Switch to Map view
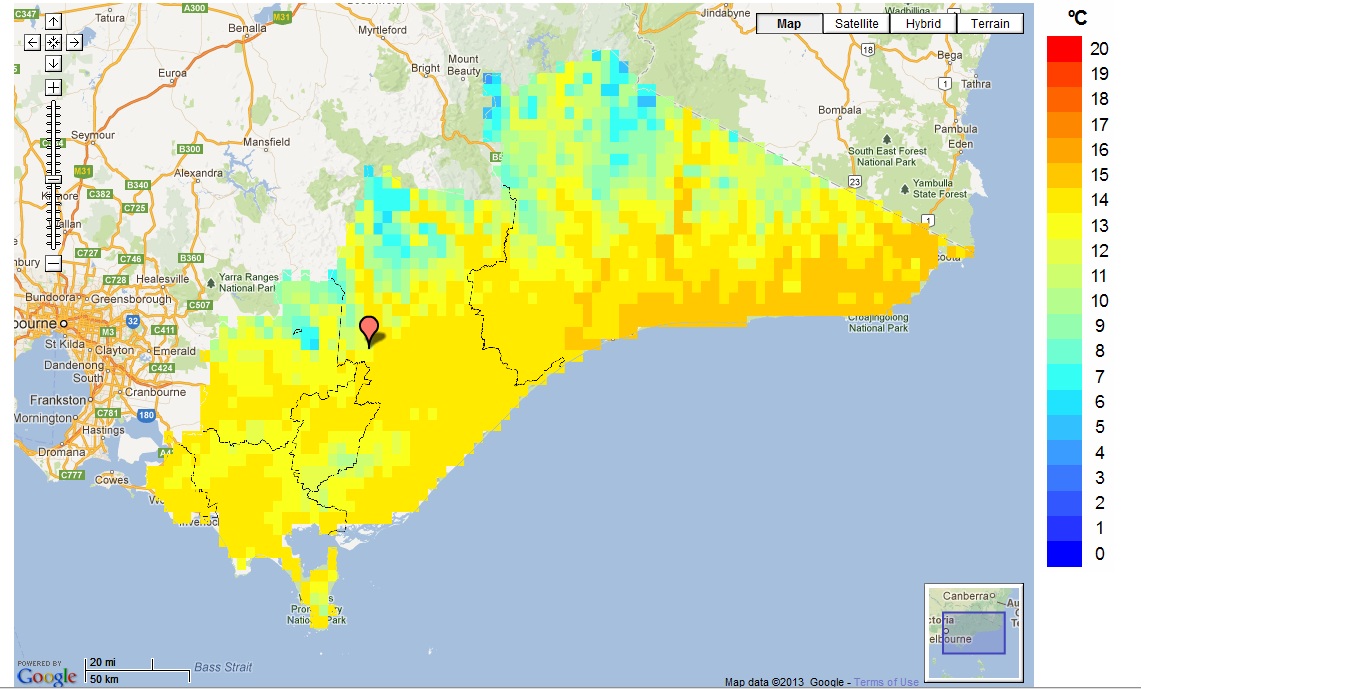Image resolution: width=1360 pixels, height=689 pixels. pyautogui.click(x=789, y=24)
